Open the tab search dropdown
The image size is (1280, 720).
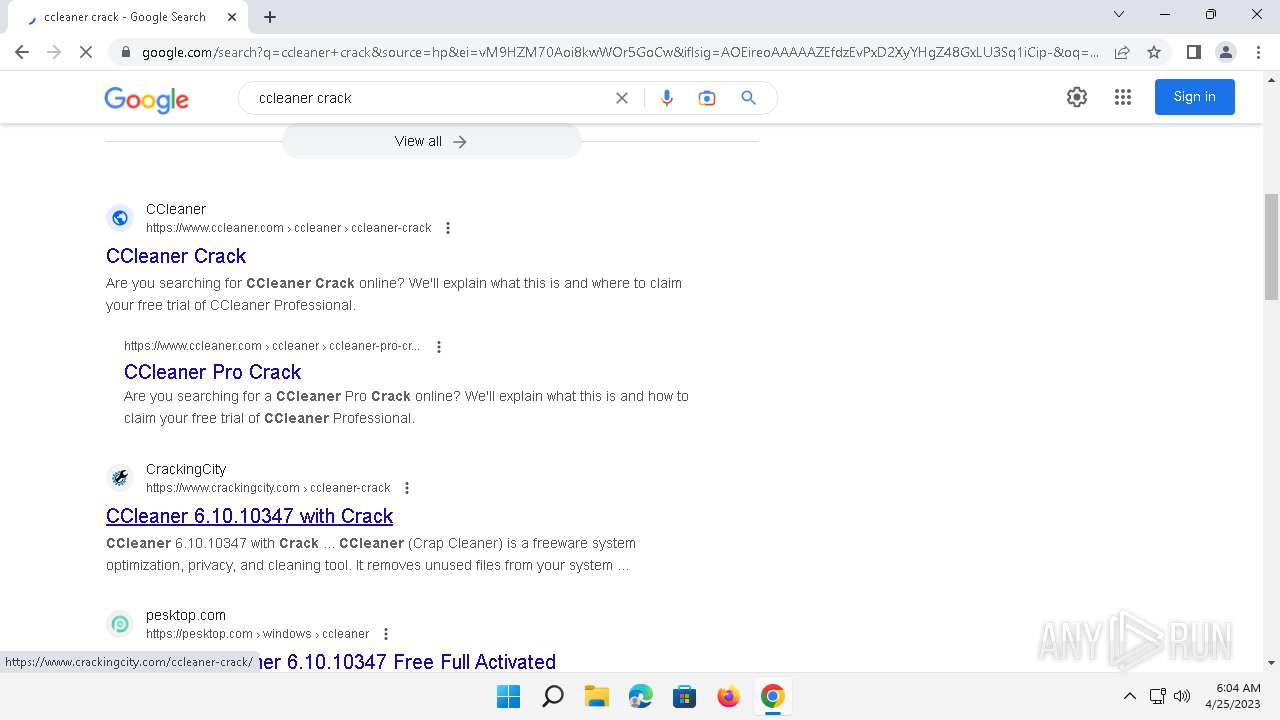click(1119, 14)
